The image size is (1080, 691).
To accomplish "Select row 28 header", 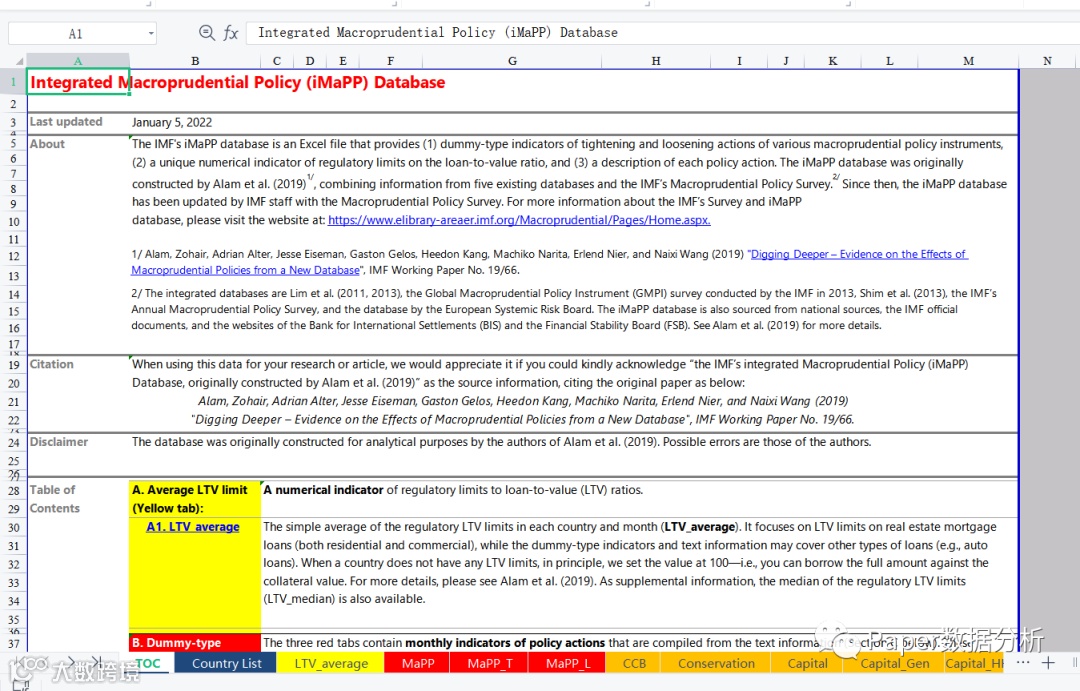I will 13,491.
